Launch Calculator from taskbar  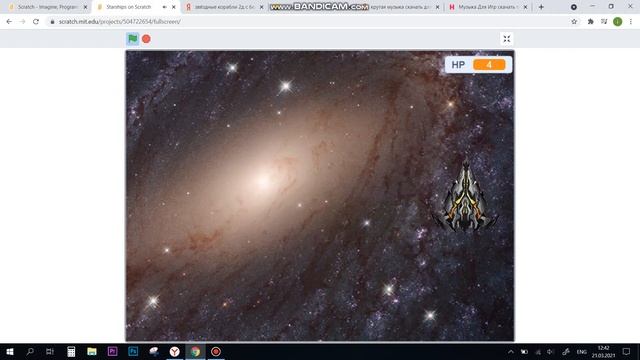coord(71,351)
